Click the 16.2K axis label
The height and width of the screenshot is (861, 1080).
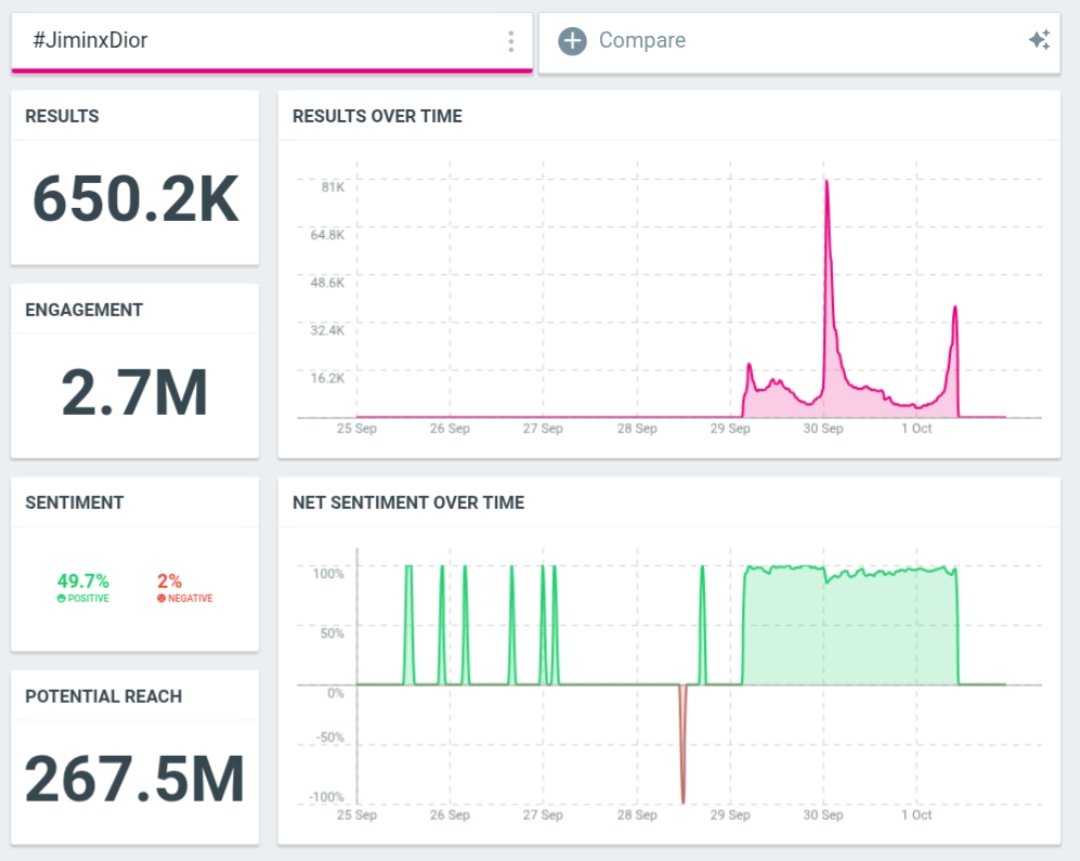pos(327,377)
